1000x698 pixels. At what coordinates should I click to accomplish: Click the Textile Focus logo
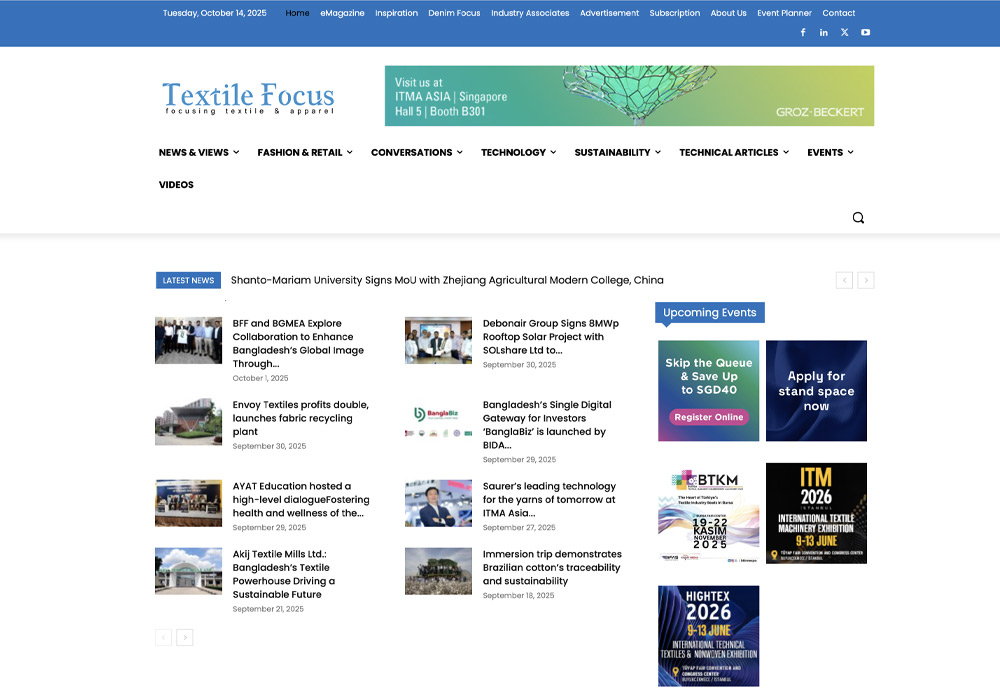click(248, 98)
